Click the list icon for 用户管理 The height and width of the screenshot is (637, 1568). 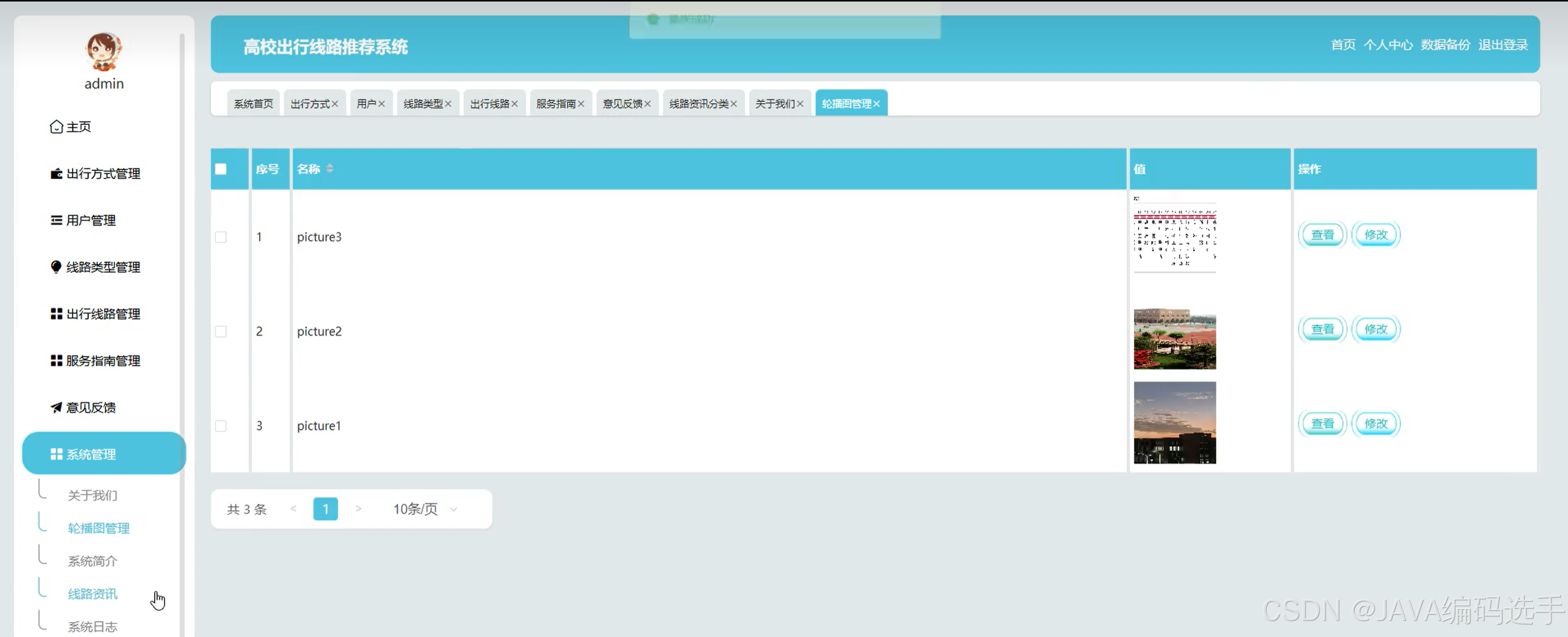point(56,220)
